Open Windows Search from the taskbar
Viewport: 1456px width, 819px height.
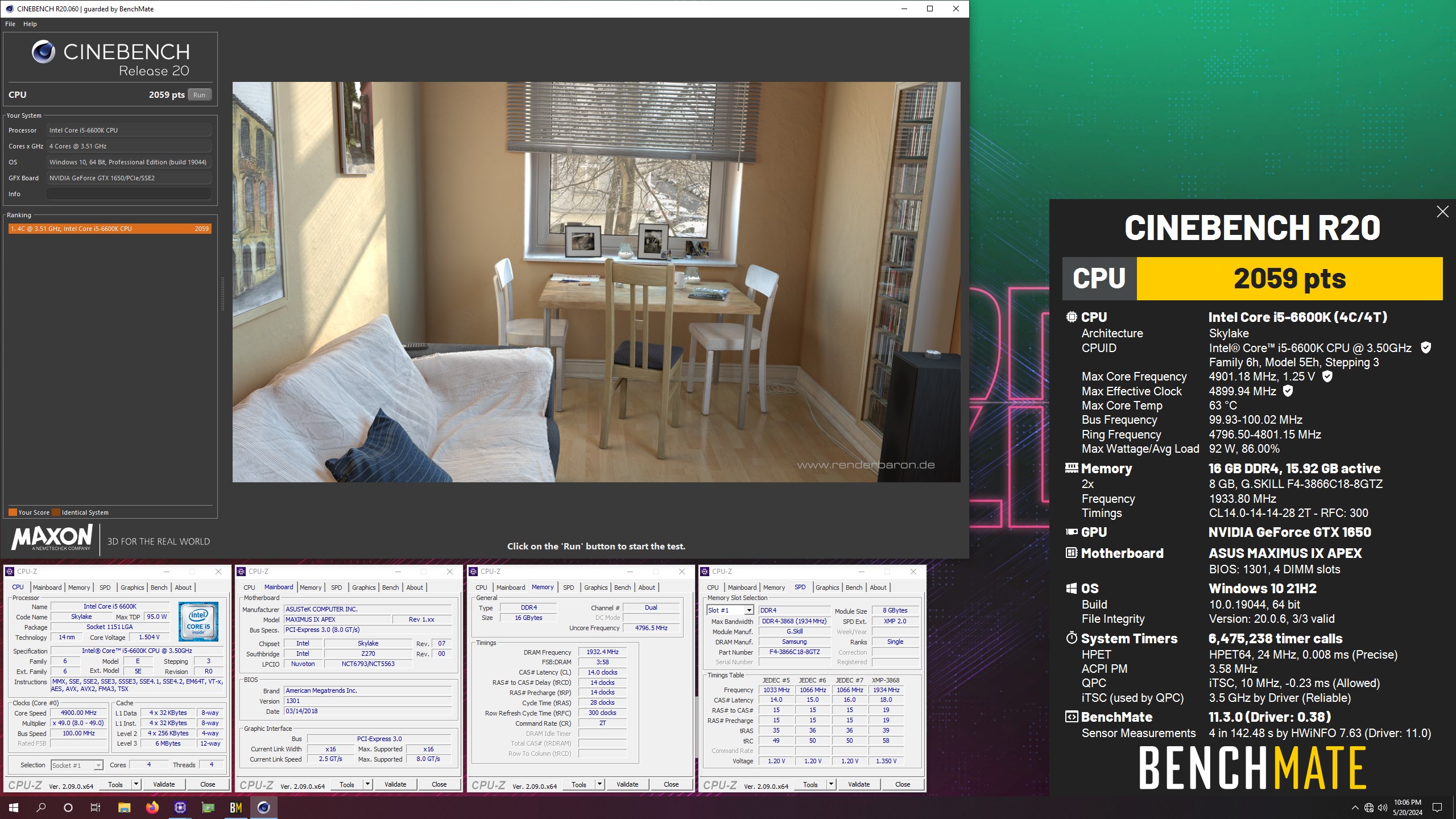(x=41, y=807)
